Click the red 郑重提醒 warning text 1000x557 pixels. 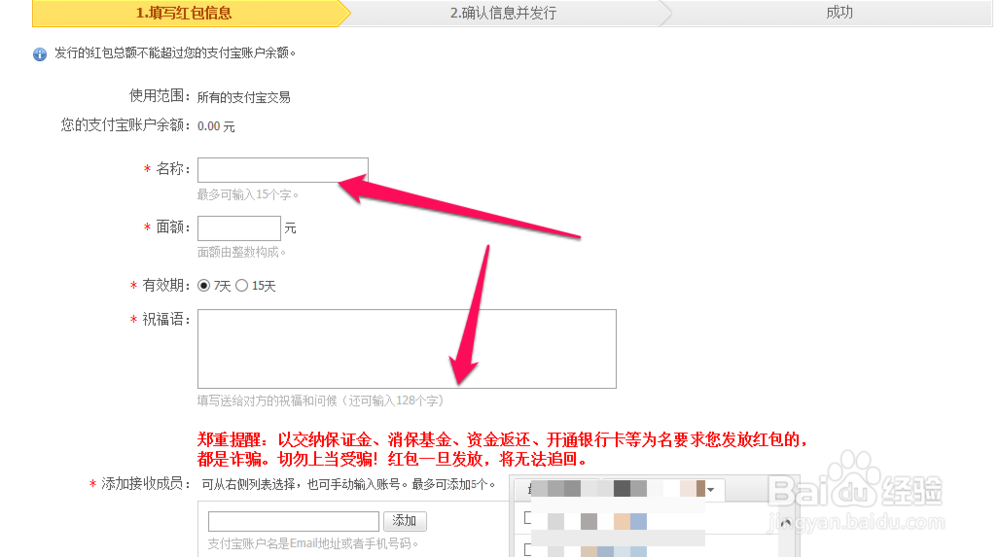click(x=503, y=449)
